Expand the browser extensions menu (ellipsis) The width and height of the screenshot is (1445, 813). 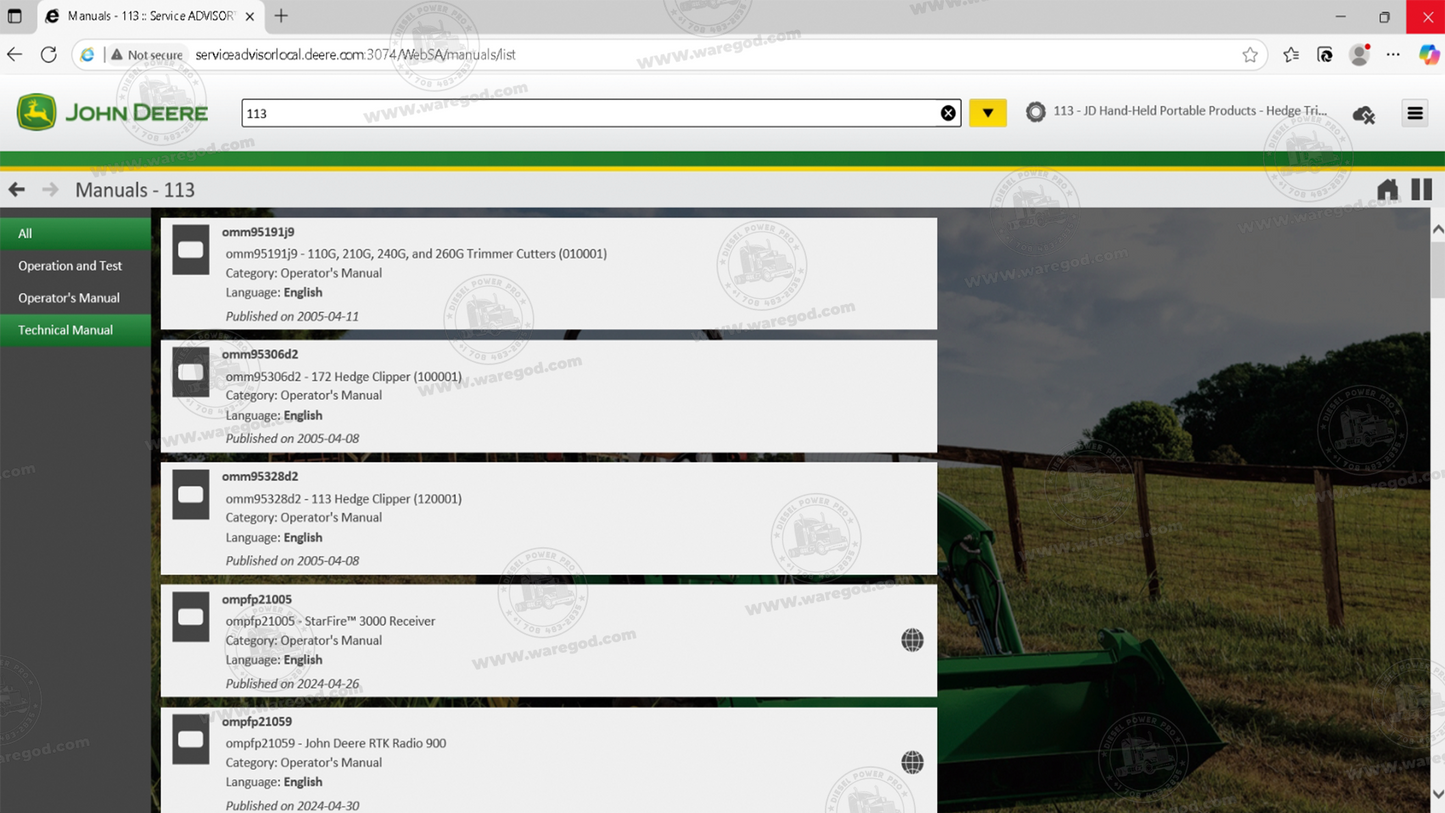pyautogui.click(x=1392, y=55)
